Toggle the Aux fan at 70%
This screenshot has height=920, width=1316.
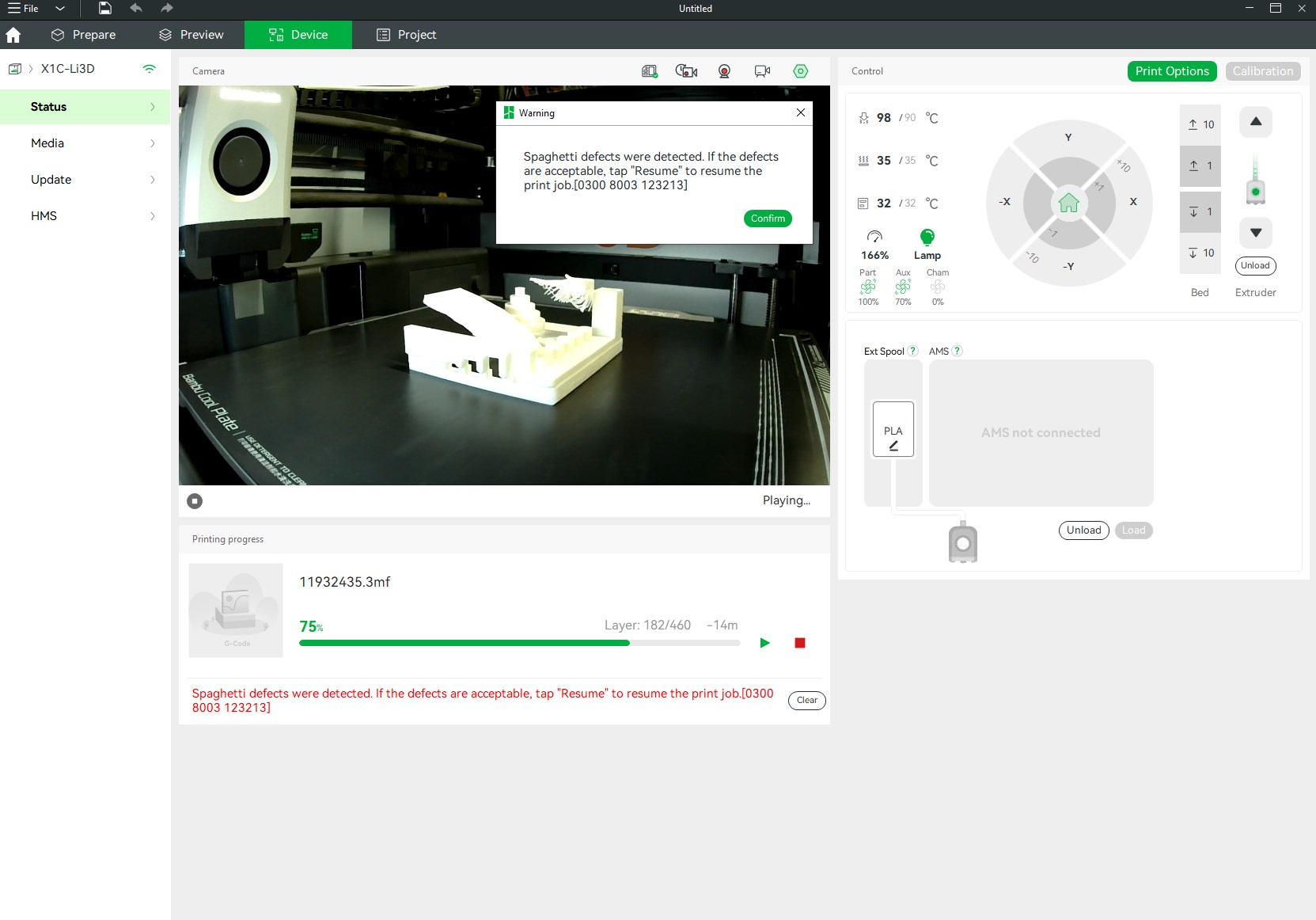903,287
